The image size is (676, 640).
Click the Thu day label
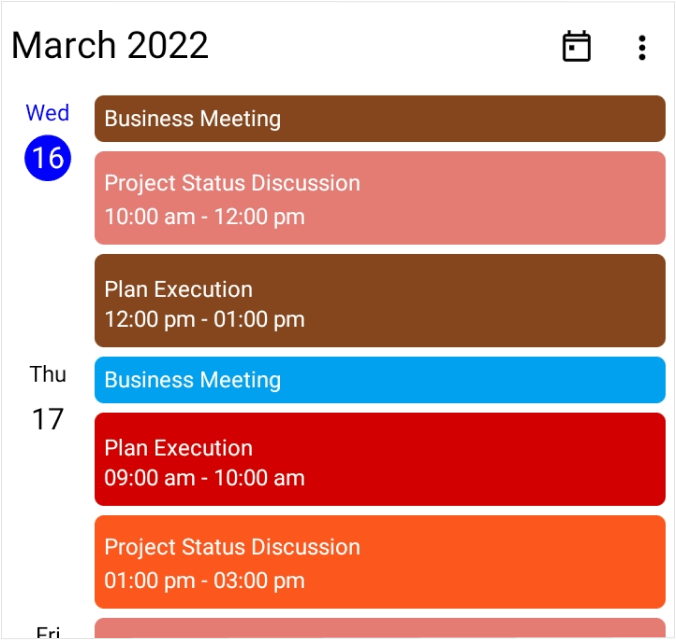coord(48,374)
